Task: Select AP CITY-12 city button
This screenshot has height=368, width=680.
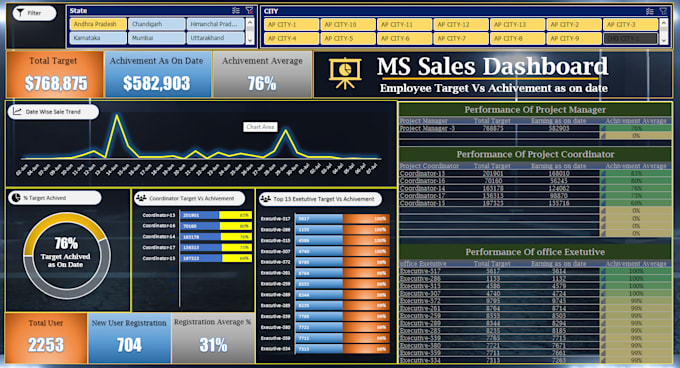Action: pos(461,25)
